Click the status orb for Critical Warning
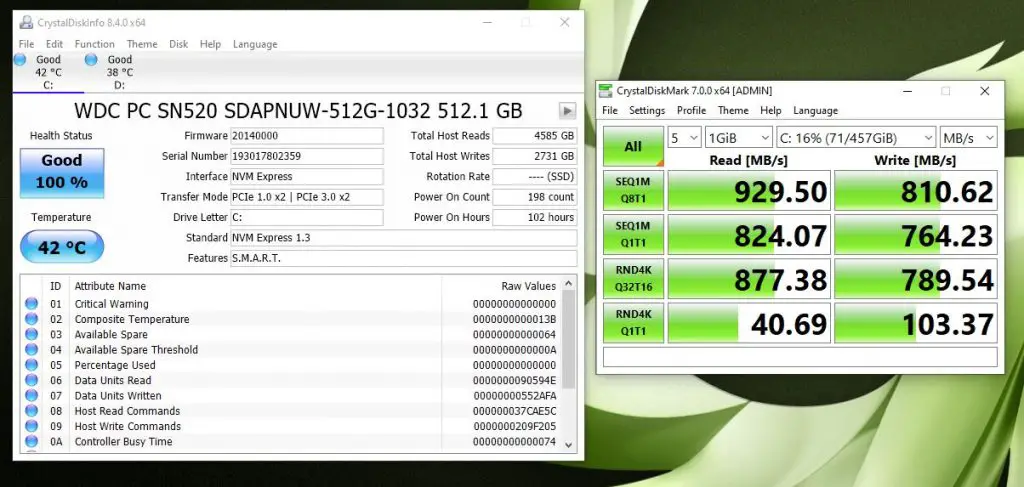The height and width of the screenshot is (487, 1024). tap(31, 304)
